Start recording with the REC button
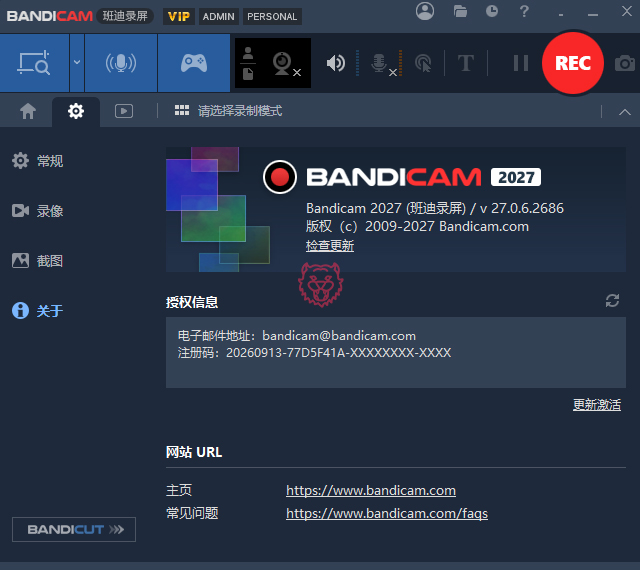This screenshot has width=640, height=570. [573, 63]
